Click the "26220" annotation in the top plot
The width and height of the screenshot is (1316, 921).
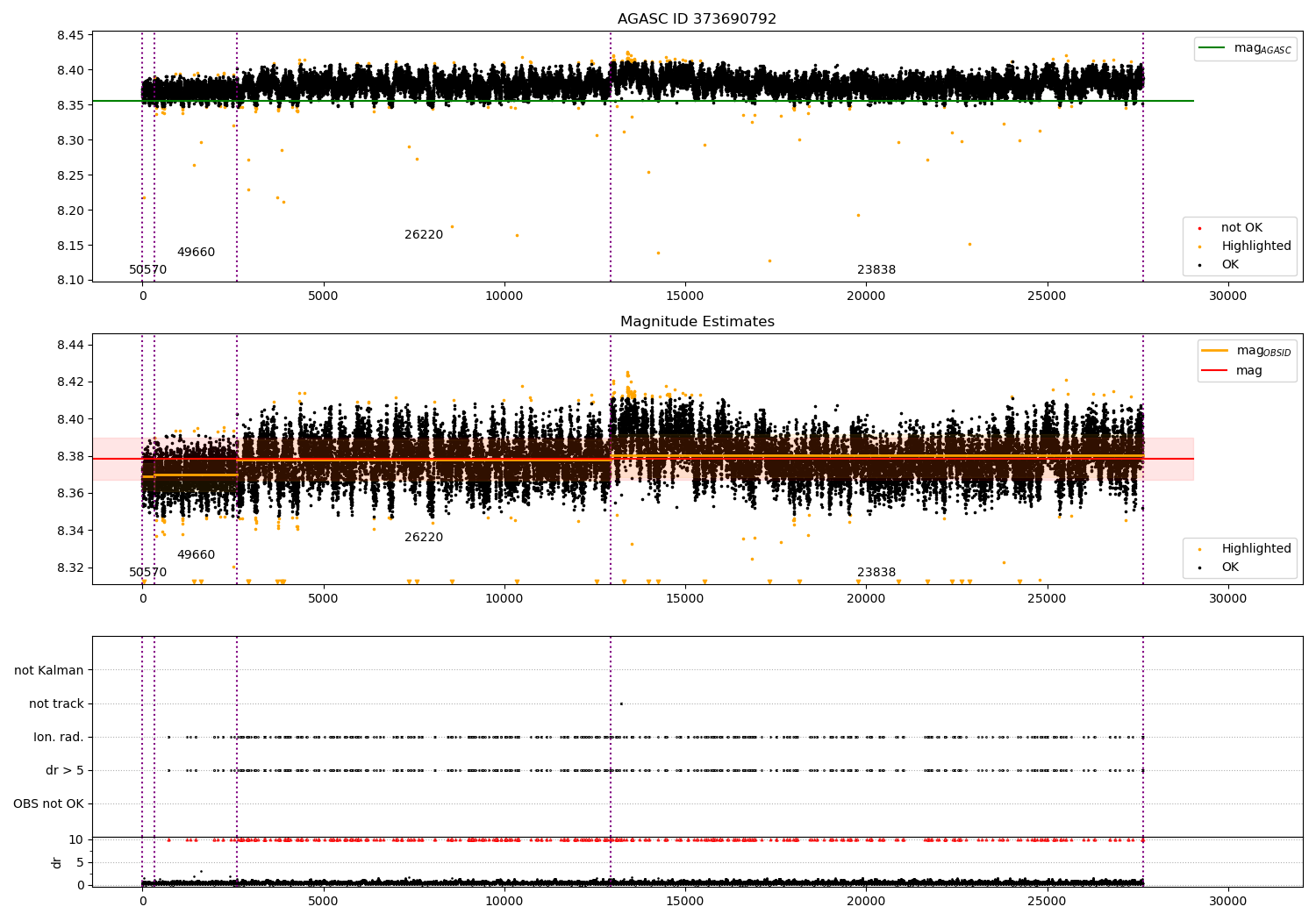point(424,235)
